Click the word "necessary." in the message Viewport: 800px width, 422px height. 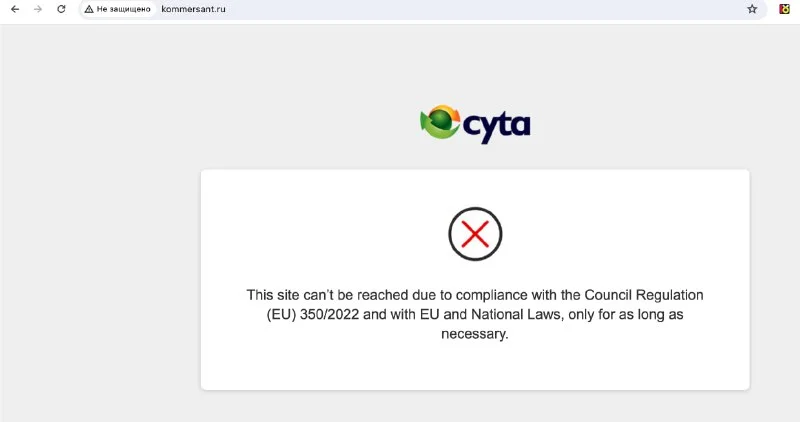(475, 334)
